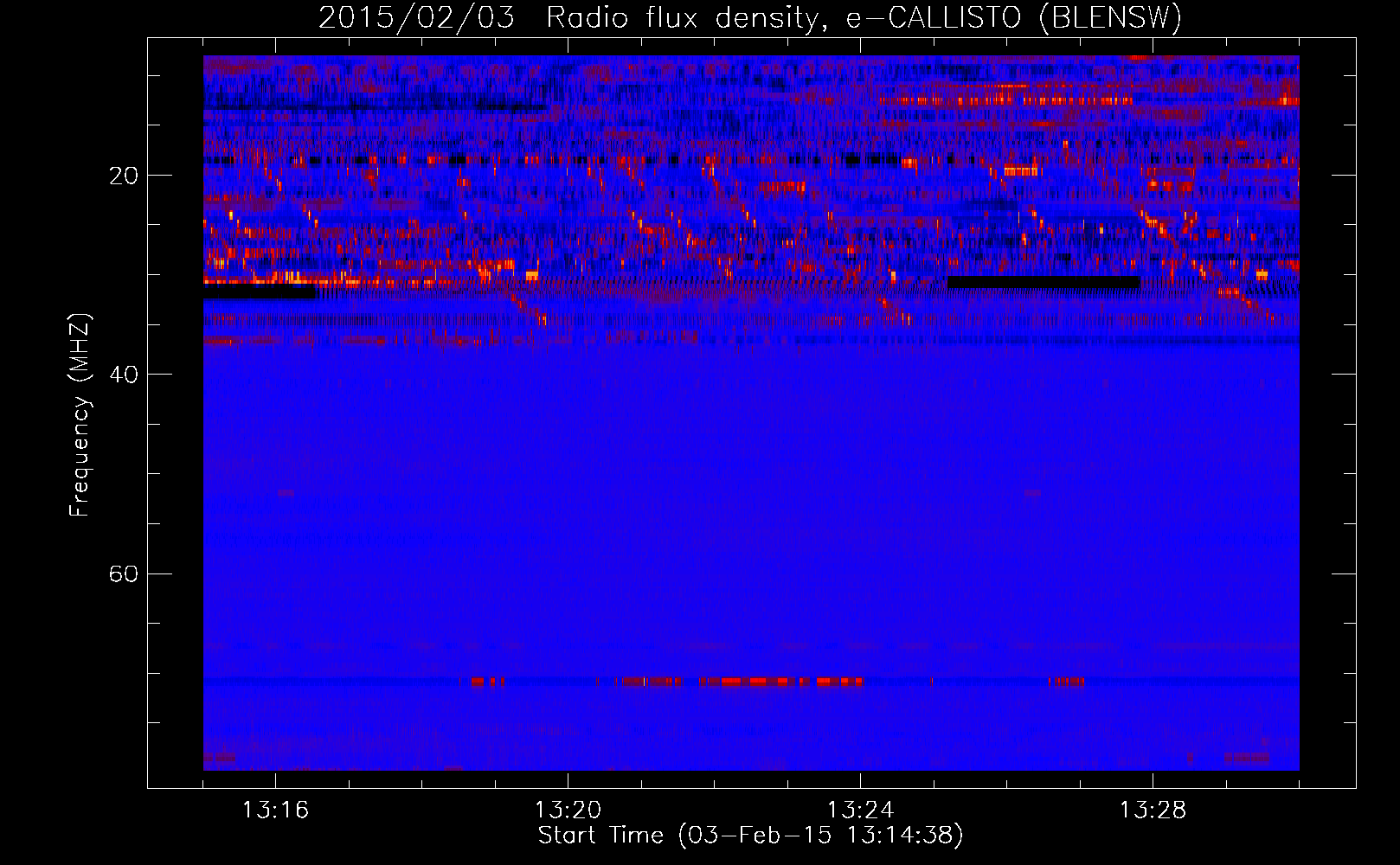Click the 'e-CALLISTO (BLENSW)' title text
The image size is (1400, 865).
coord(1013,17)
